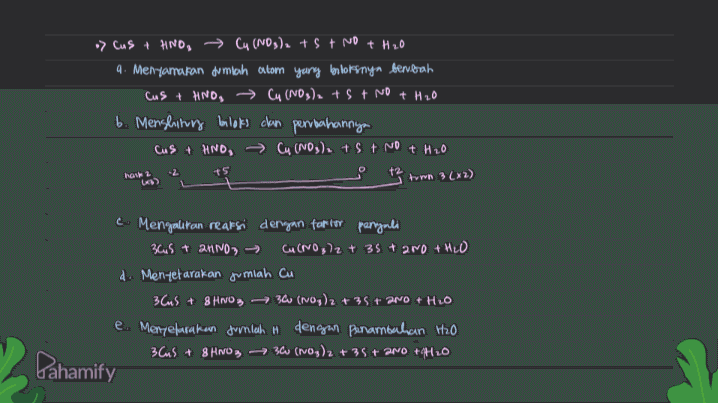The width and height of the screenshot is (718, 406).
Task: Click the 'turun 3 (x2)' note
Action: coord(441,175)
